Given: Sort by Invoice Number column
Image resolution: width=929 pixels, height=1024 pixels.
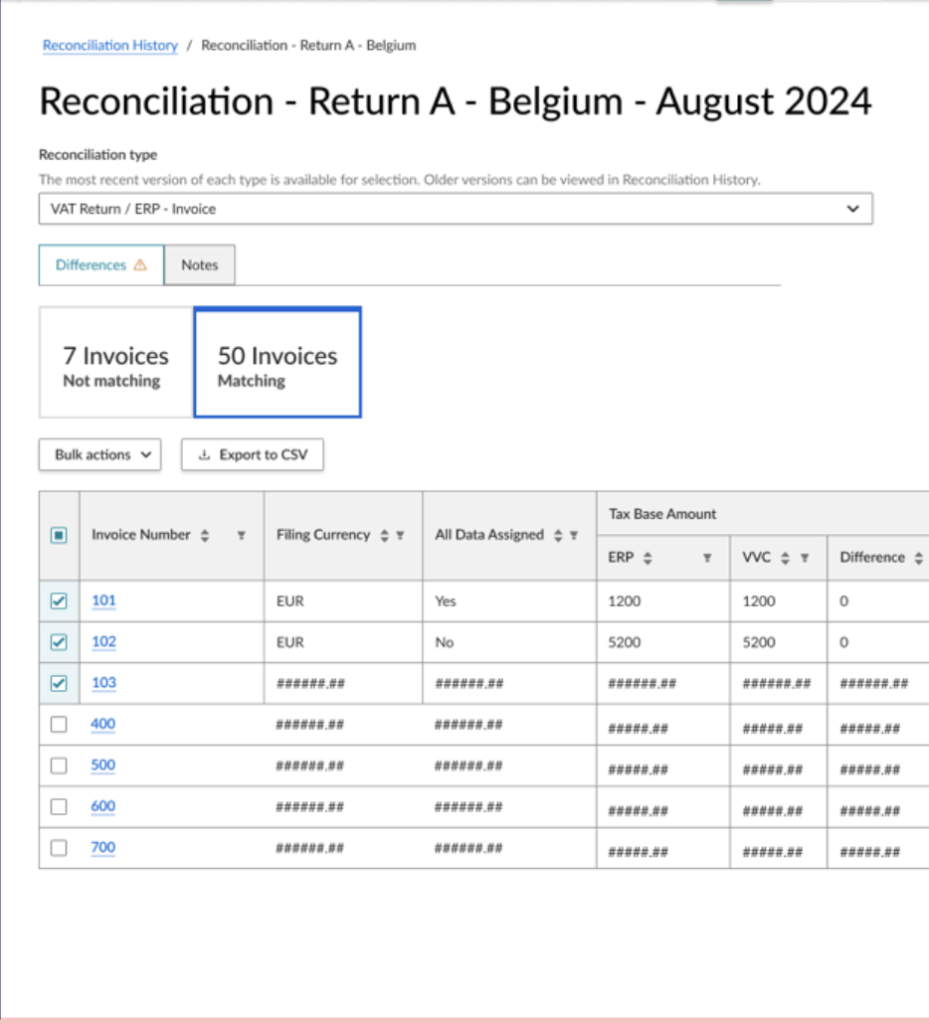Looking at the screenshot, I should click(x=205, y=536).
